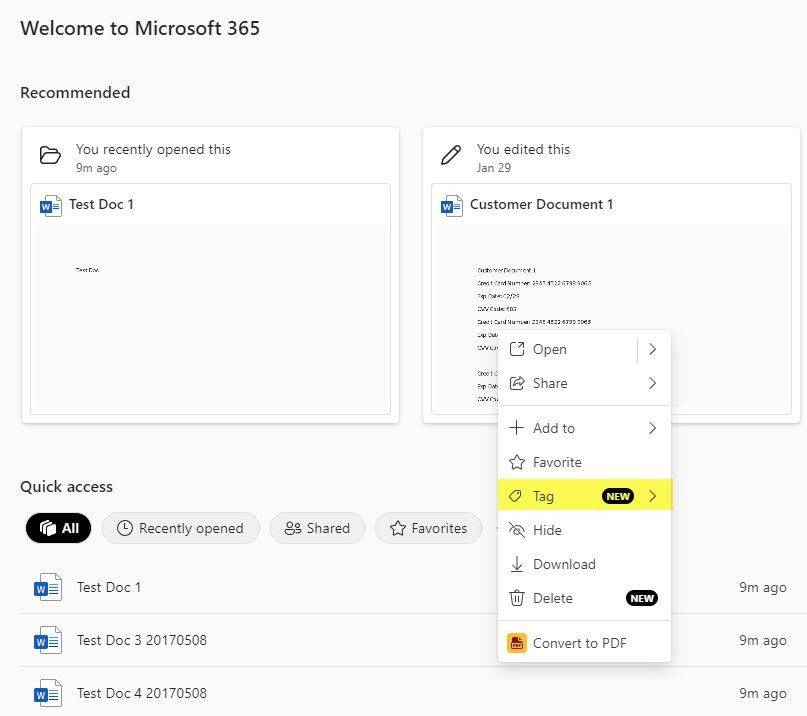807x716 pixels.
Task: Click the Share arrow icon in menu
Action: [517, 383]
